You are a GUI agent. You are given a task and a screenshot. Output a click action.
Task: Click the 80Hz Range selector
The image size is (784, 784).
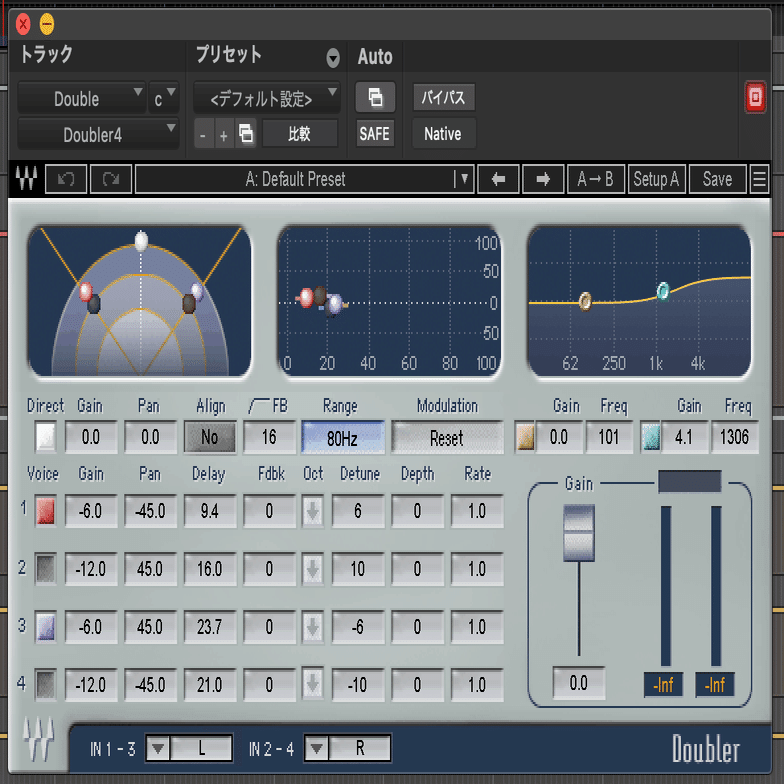click(x=343, y=438)
